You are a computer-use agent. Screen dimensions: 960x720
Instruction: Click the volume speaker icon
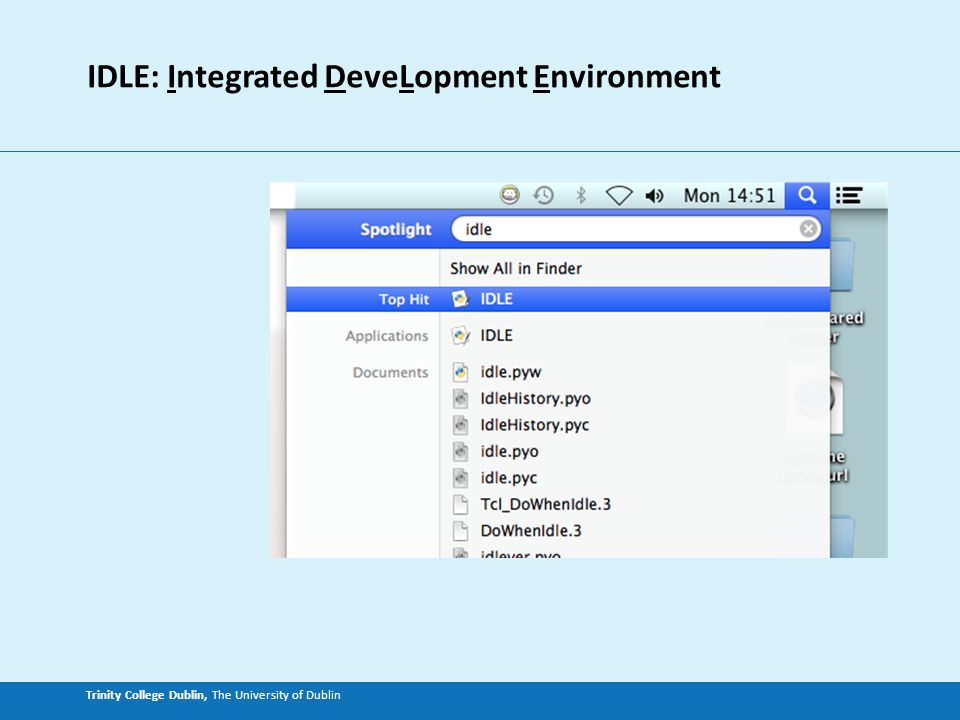coord(654,196)
